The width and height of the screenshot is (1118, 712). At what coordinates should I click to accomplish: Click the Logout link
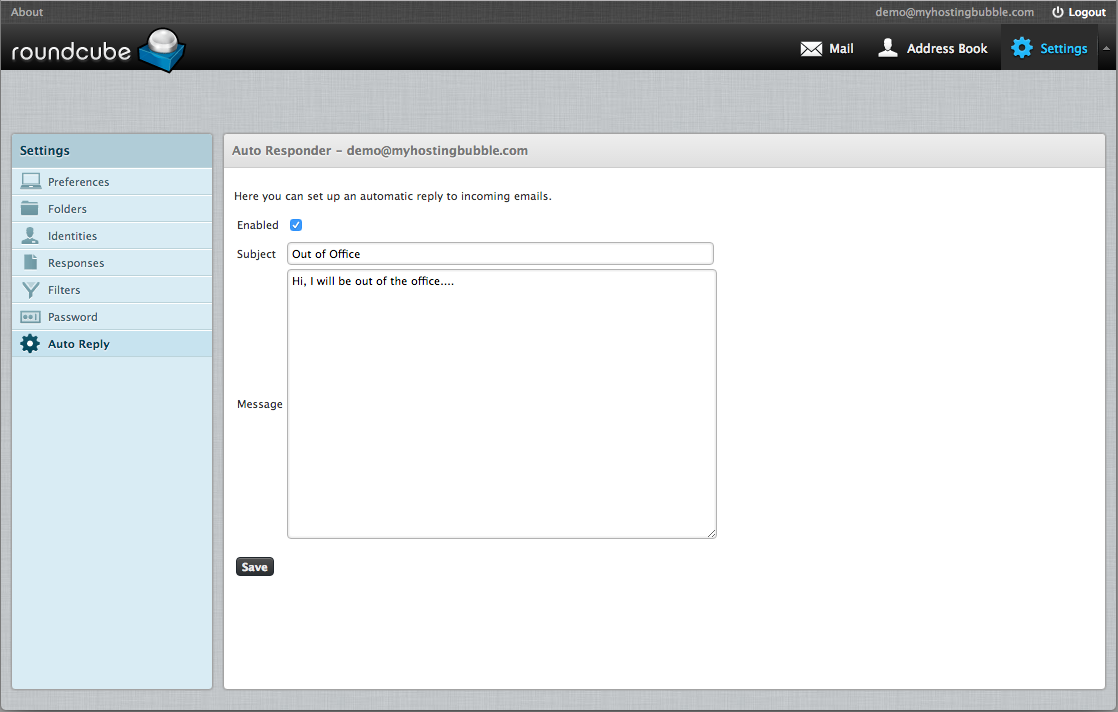pyautogui.click(x=1079, y=12)
